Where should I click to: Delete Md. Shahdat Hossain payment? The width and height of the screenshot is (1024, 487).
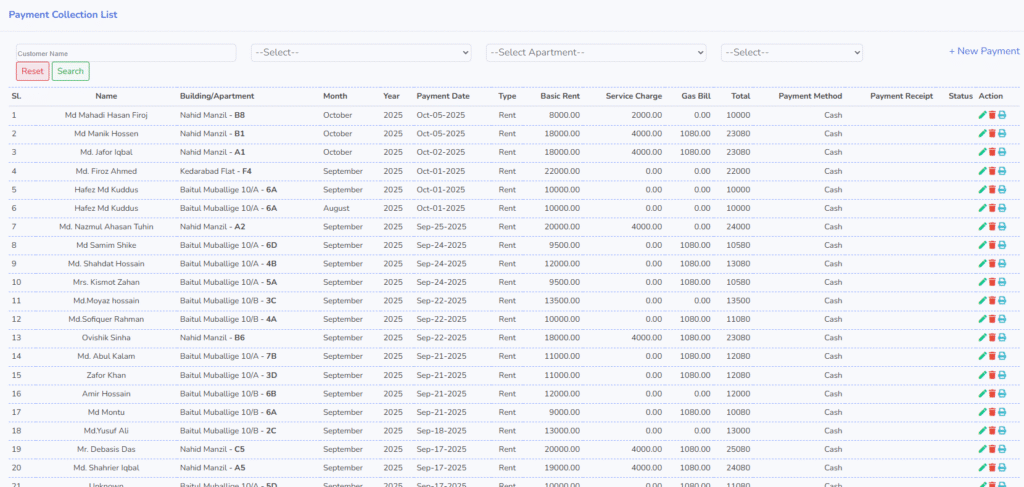coord(992,264)
